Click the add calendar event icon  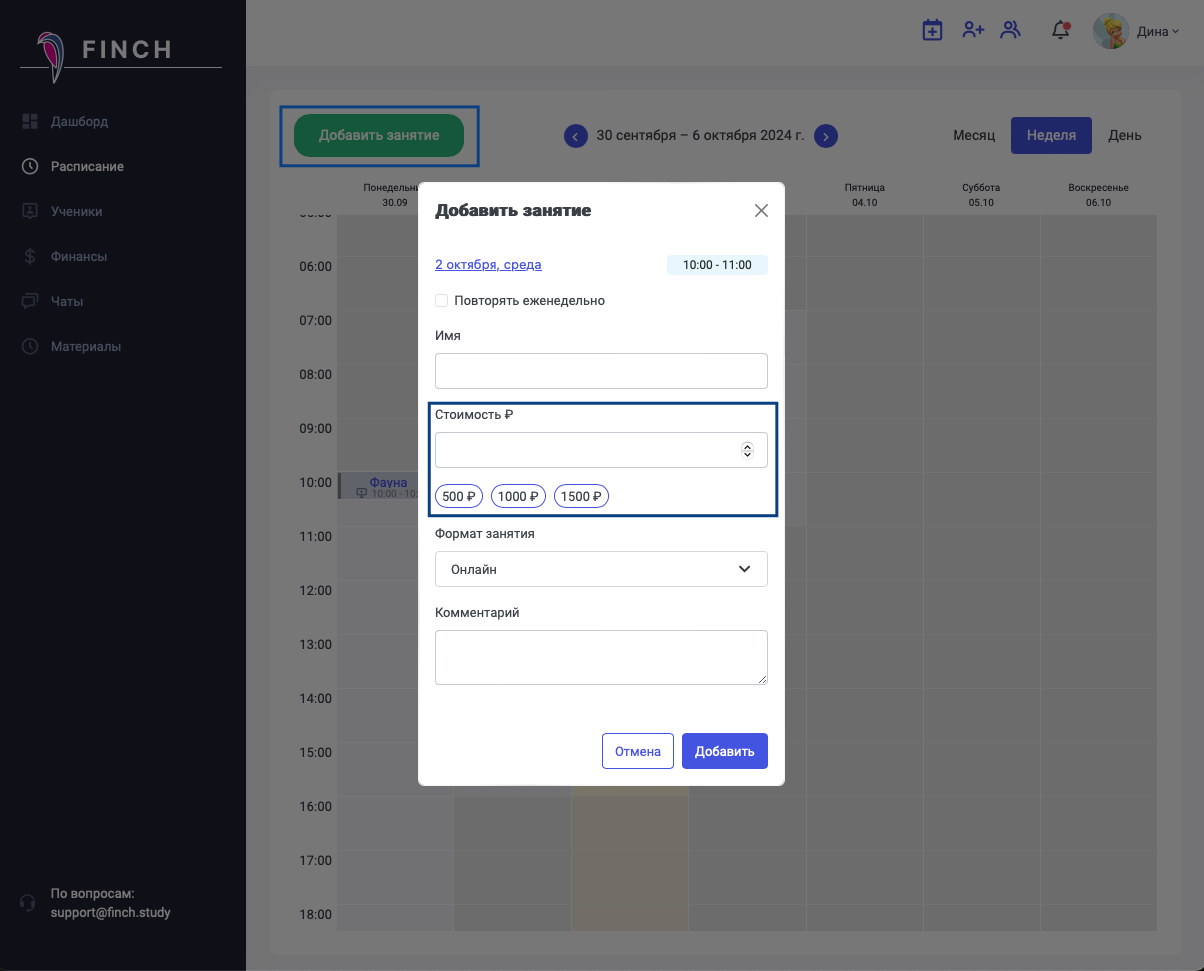click(932, 30)
